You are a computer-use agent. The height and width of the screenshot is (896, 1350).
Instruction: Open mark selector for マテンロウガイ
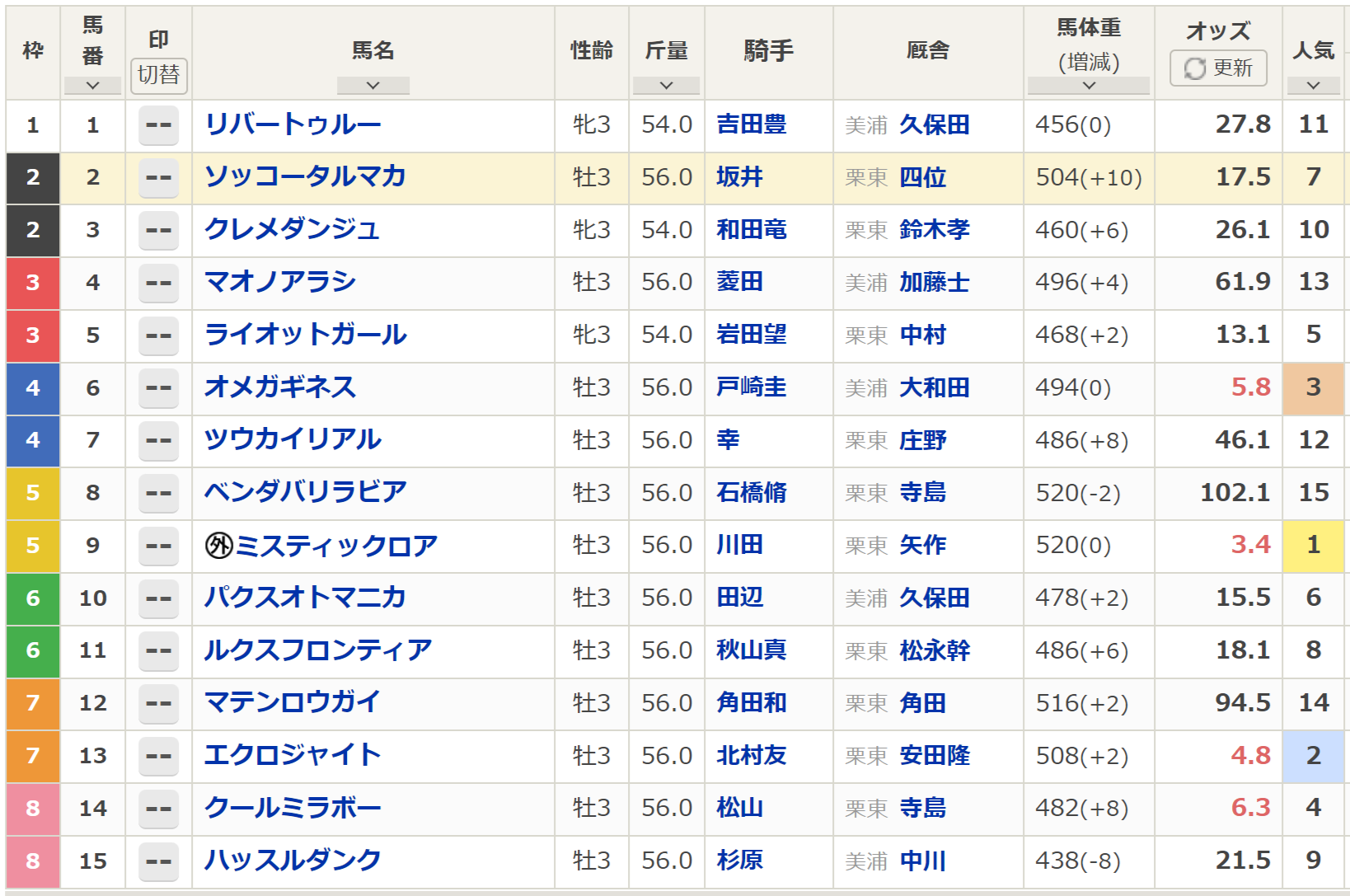[x=158, y=704]
